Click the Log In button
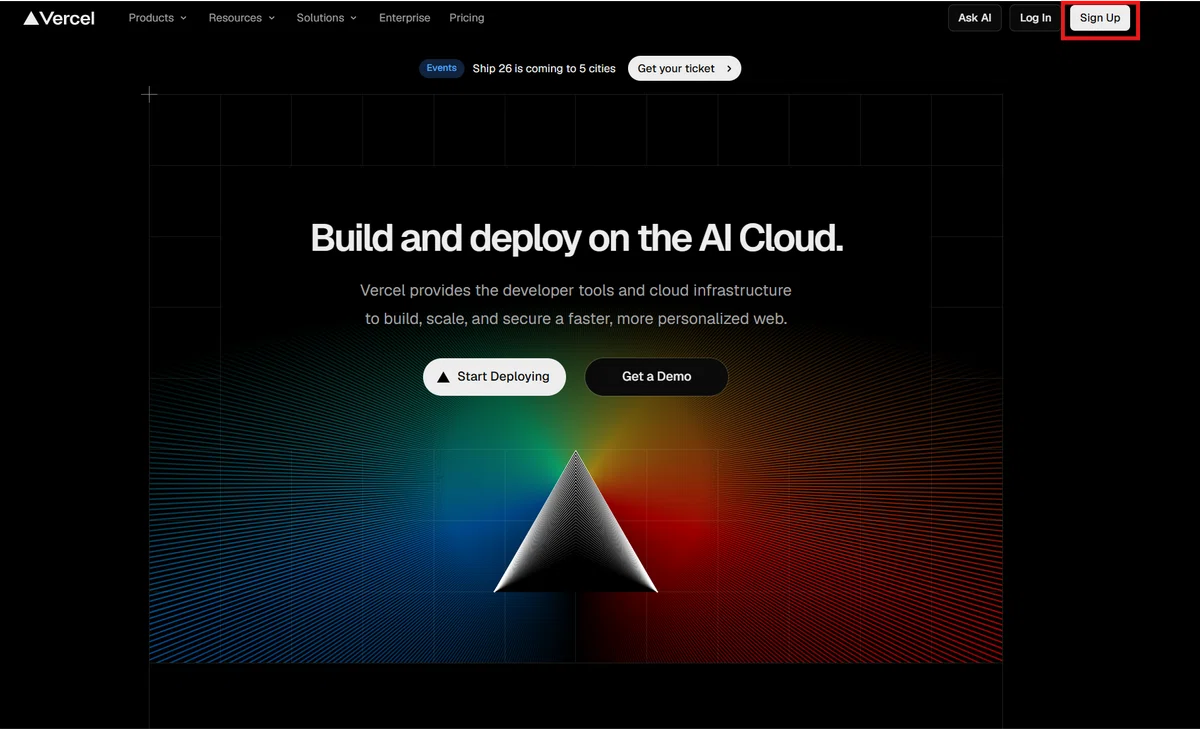Image resolution: width=1200 pixels, height=729 pixels. pyautogui.click(x=1036, y=18)
